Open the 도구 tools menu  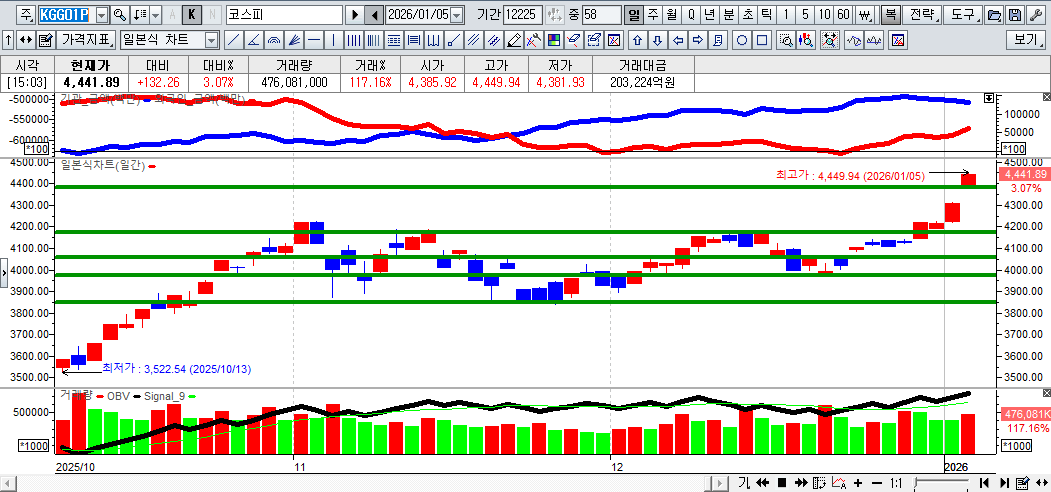pos(962,15)
